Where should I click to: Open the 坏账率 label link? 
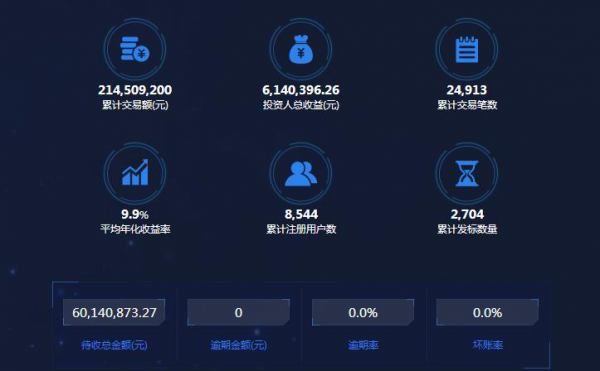tap(488, 345)
